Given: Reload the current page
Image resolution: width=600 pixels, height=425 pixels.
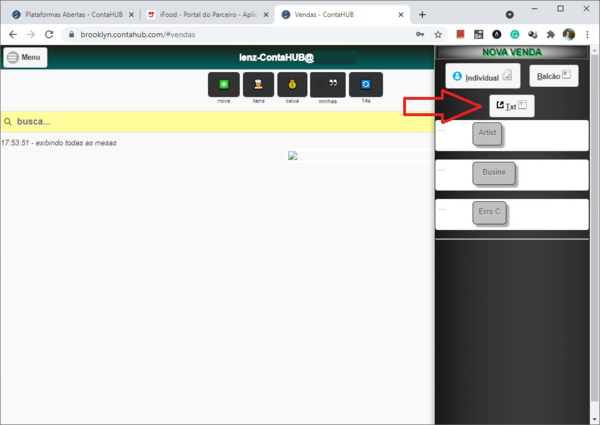Looking at the screenshot, I should point(49,34).
